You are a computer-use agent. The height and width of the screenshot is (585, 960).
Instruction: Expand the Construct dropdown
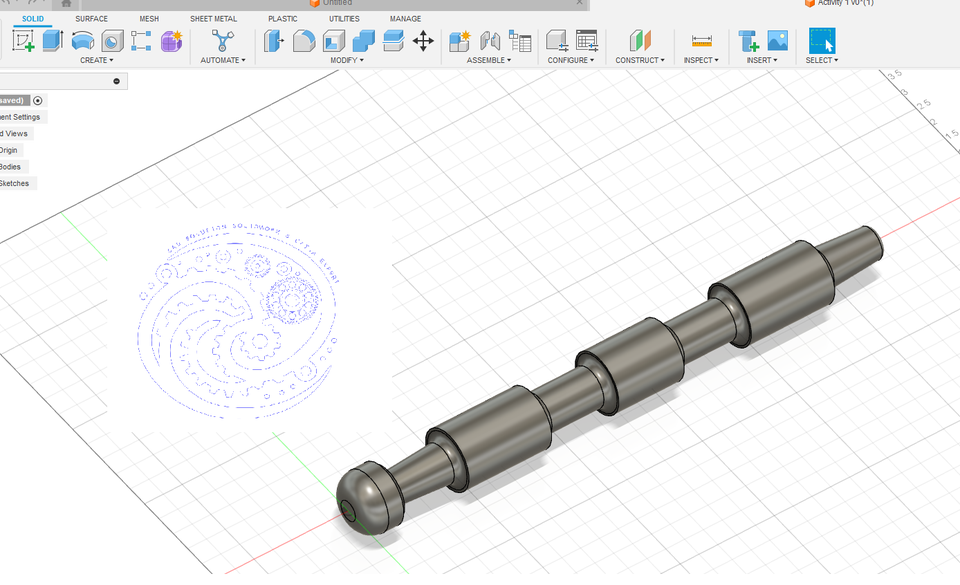[640, 60]
